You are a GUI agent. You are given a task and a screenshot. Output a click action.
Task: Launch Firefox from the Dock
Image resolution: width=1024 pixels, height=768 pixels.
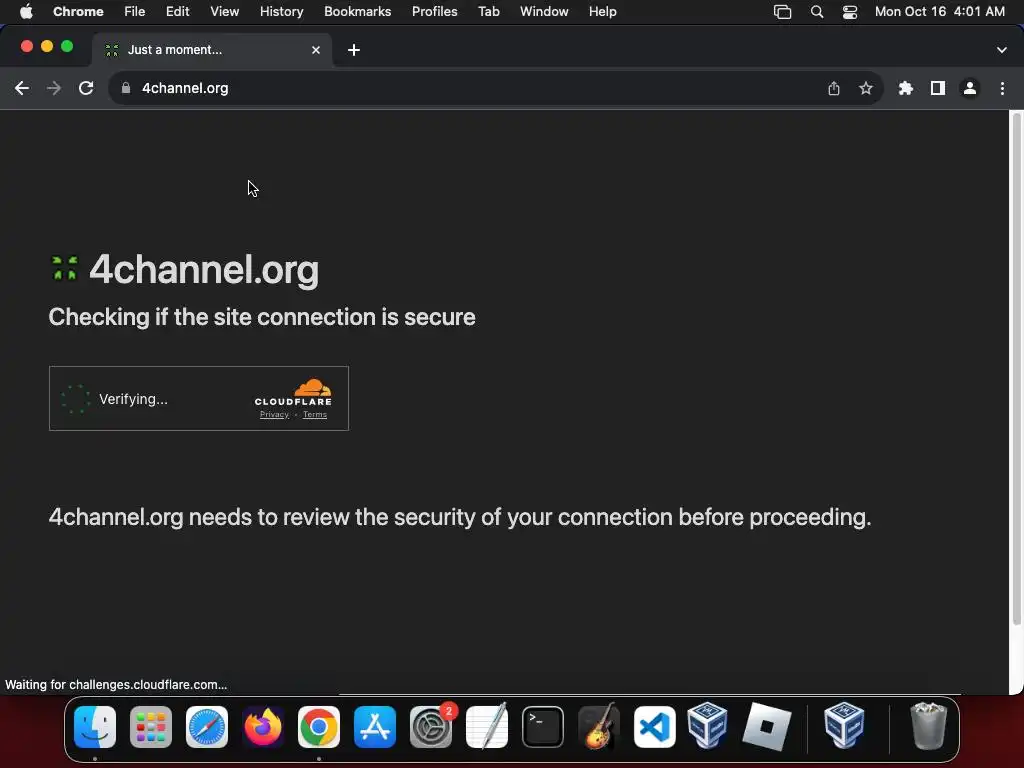[263, 727]
